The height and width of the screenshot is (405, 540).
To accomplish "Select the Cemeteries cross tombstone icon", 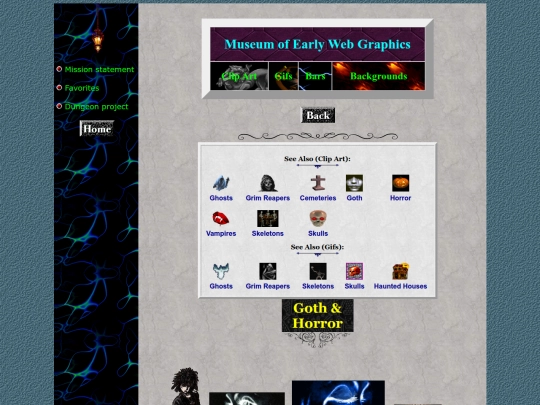I will coord(318,183).
